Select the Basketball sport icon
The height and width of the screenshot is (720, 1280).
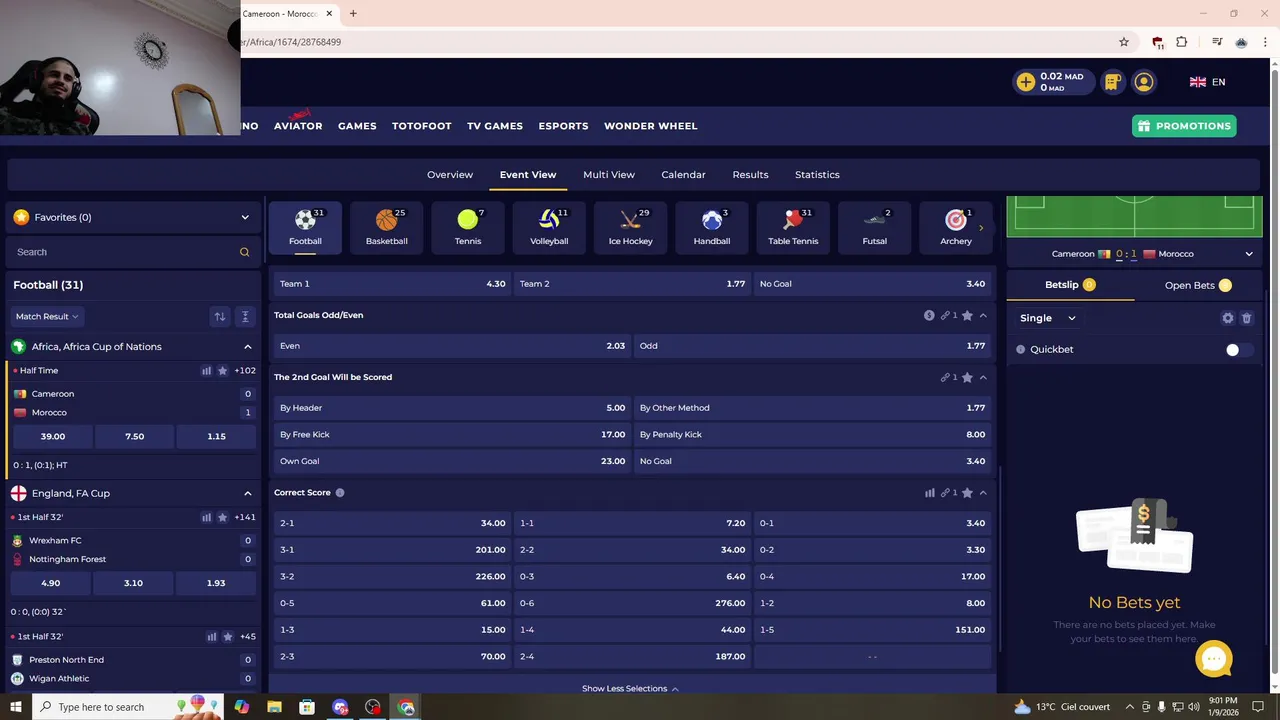[x=386, y=227]
